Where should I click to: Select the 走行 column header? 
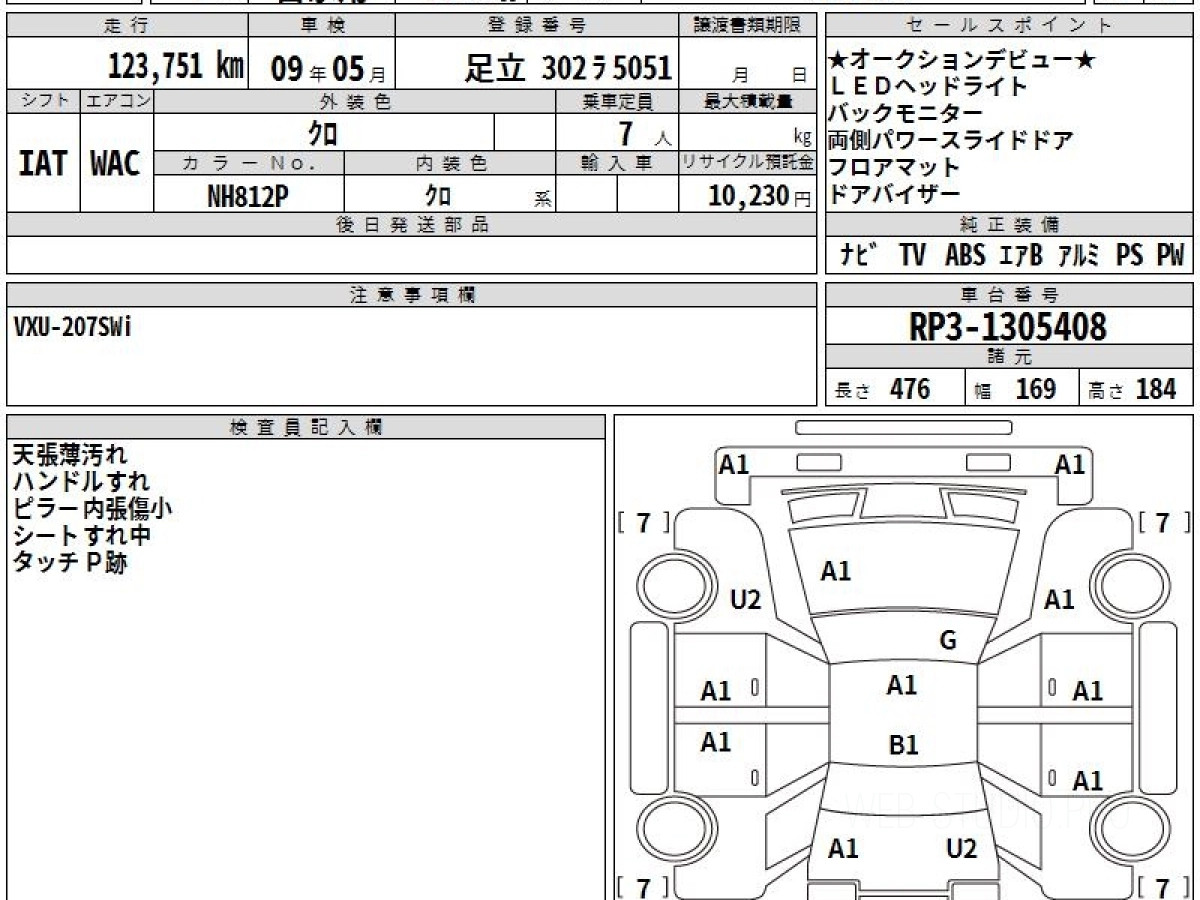127,25
